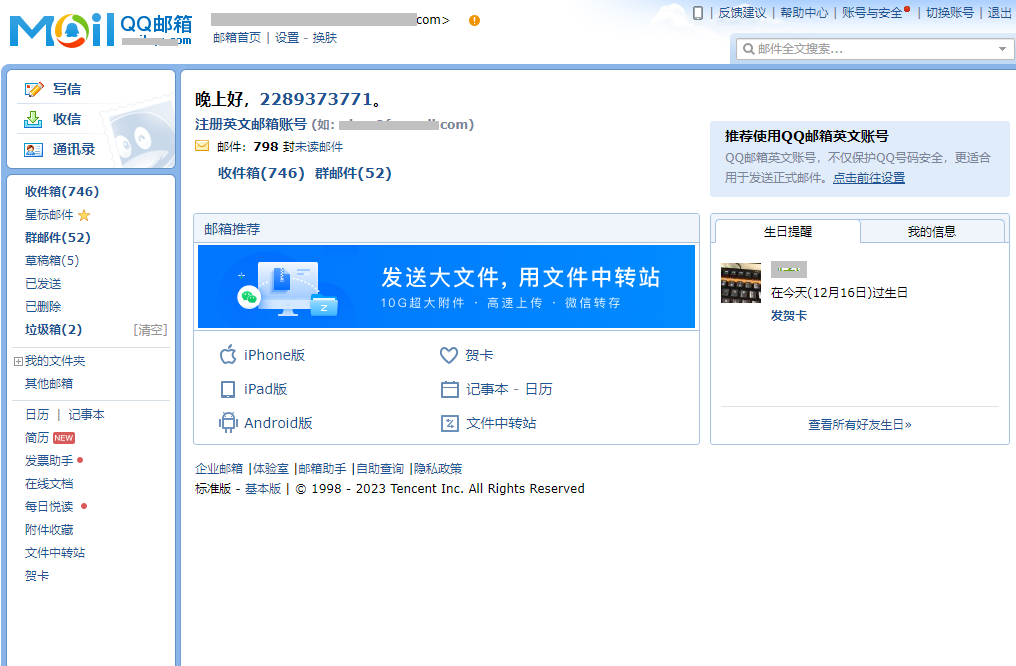Open 收件箱(746) link in greeting area

(x=261, y=173)
